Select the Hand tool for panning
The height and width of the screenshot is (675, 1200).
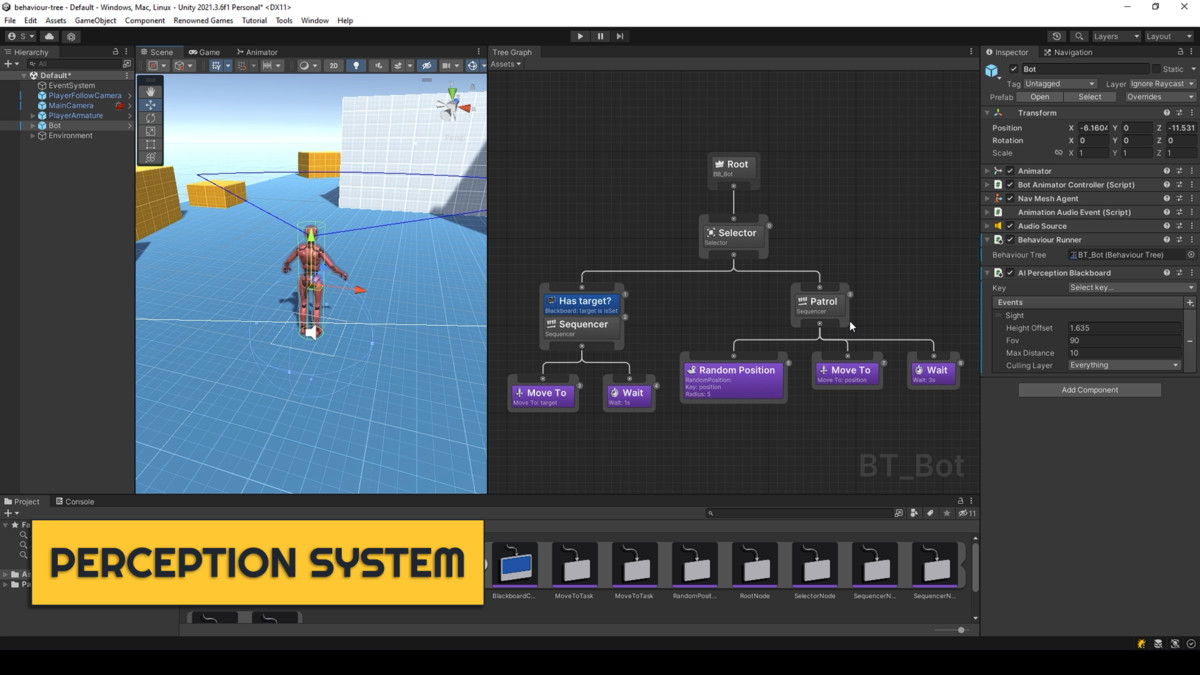tap(150, 91)
